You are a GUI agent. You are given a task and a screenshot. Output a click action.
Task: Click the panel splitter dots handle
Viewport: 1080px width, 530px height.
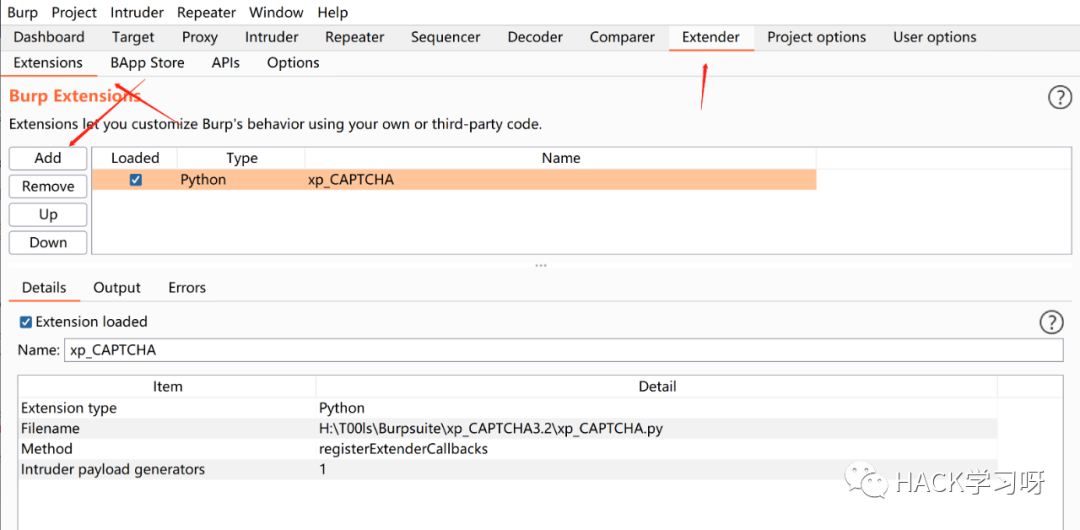541,265
